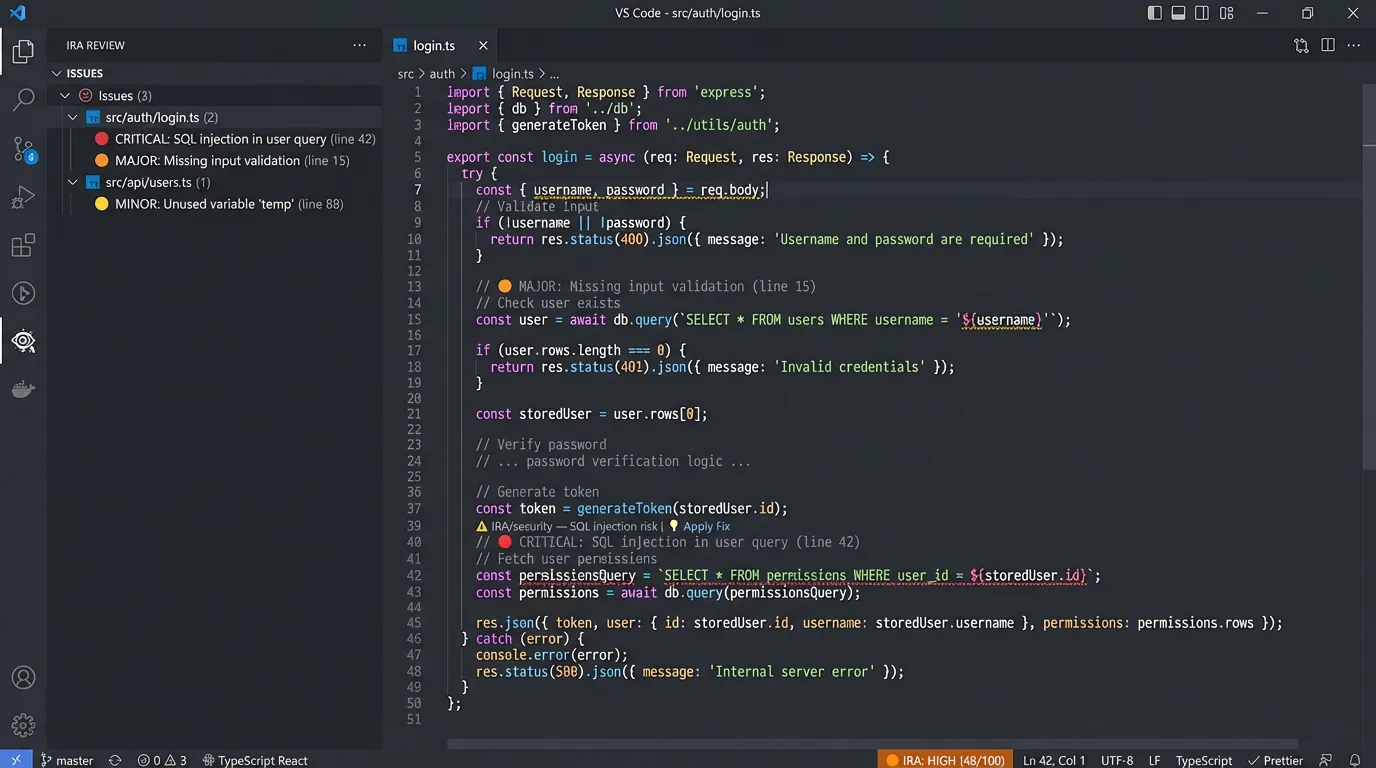1376x768 pixels.
Task: Open the Search view in activity bar
Action: [23, 100]
